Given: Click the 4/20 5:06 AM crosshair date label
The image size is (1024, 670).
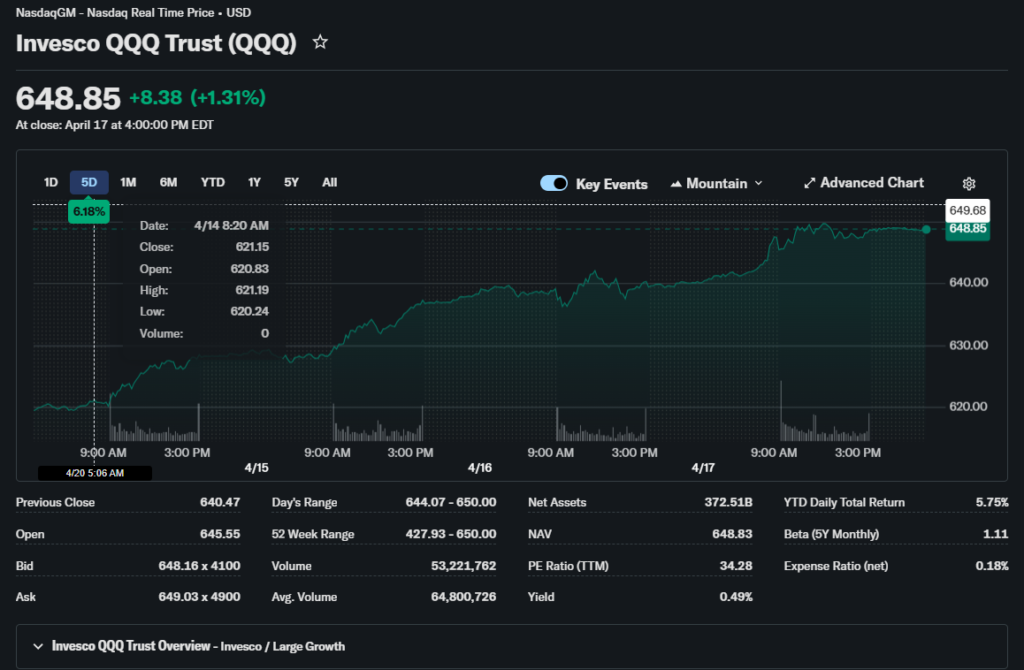Looking at the screenshot, I should click(x=95, y=473).
